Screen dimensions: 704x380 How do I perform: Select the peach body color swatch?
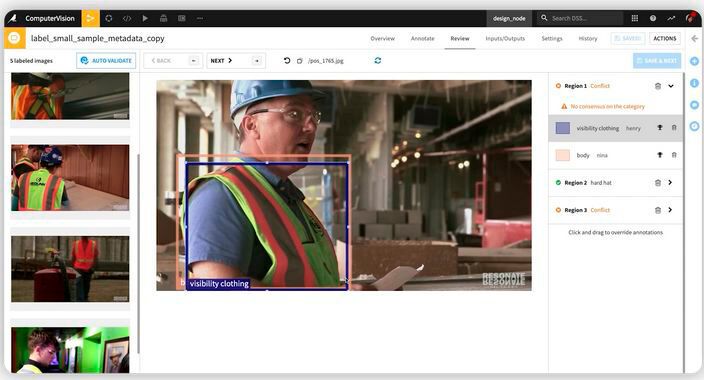click(563, 155)
